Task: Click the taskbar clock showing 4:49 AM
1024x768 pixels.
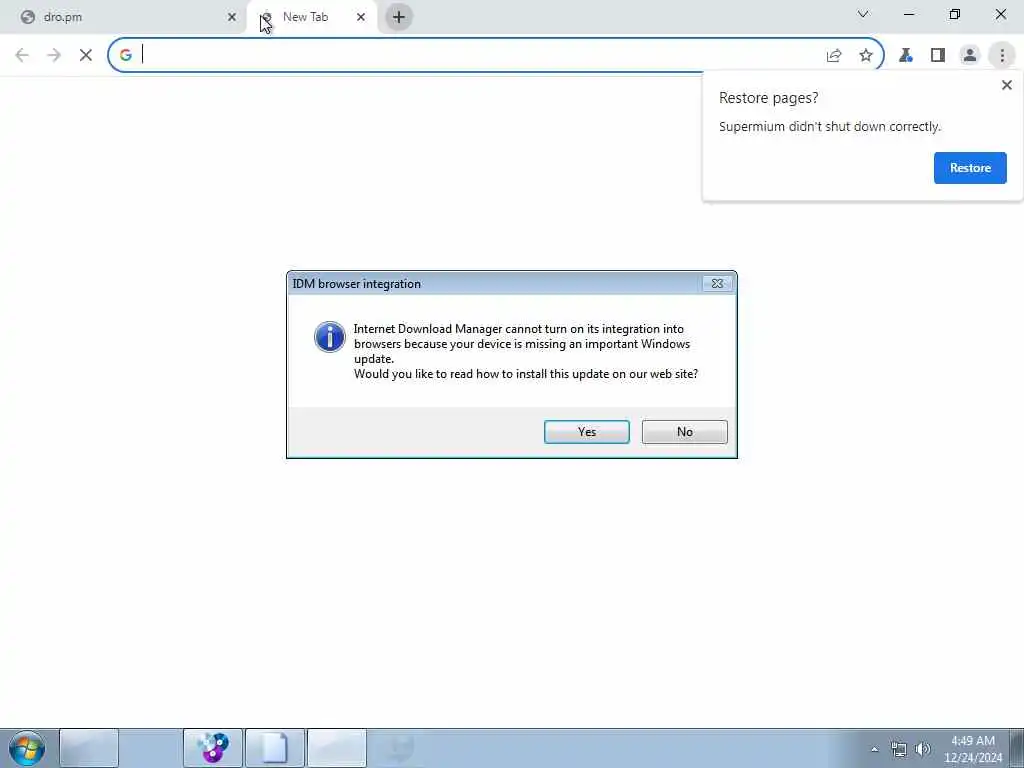Action: click(x=972, y=749)
